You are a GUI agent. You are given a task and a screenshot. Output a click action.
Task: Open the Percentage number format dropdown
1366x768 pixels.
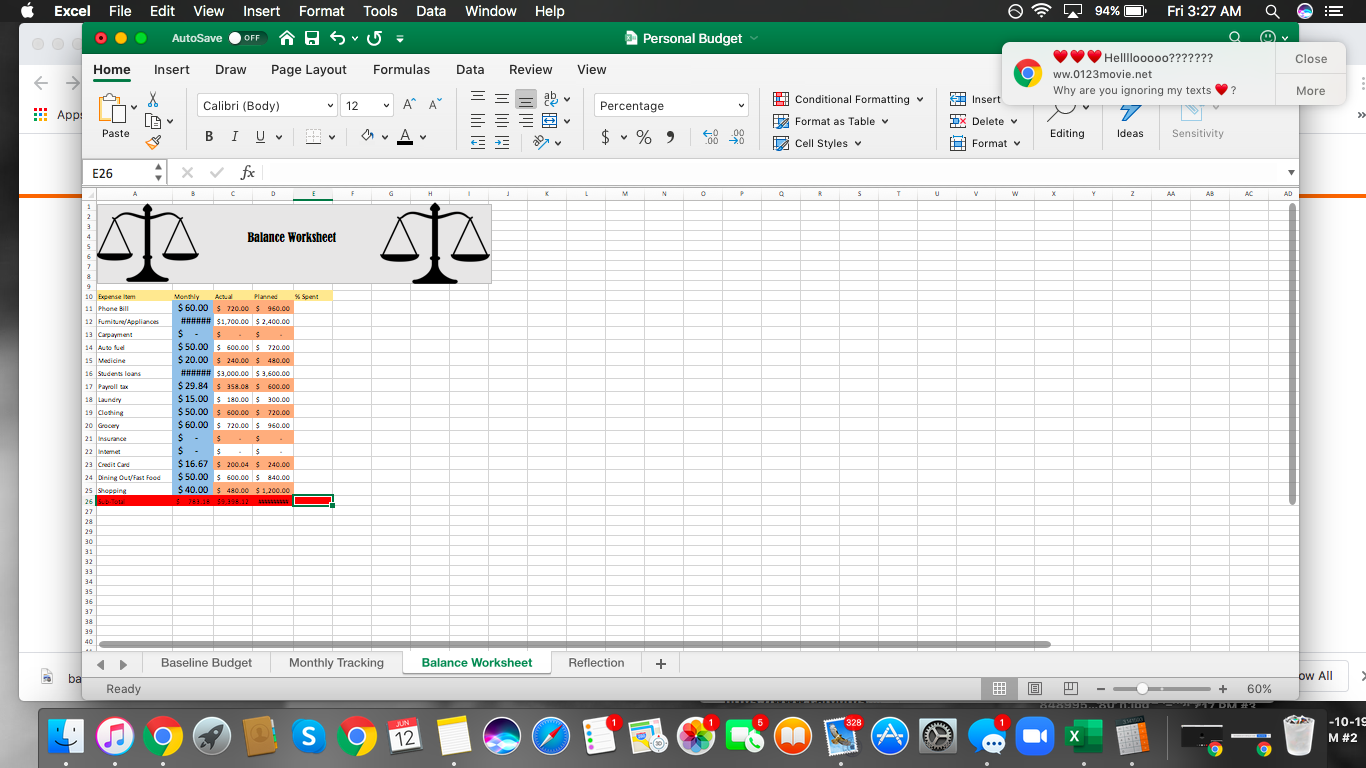pos(741,105)
